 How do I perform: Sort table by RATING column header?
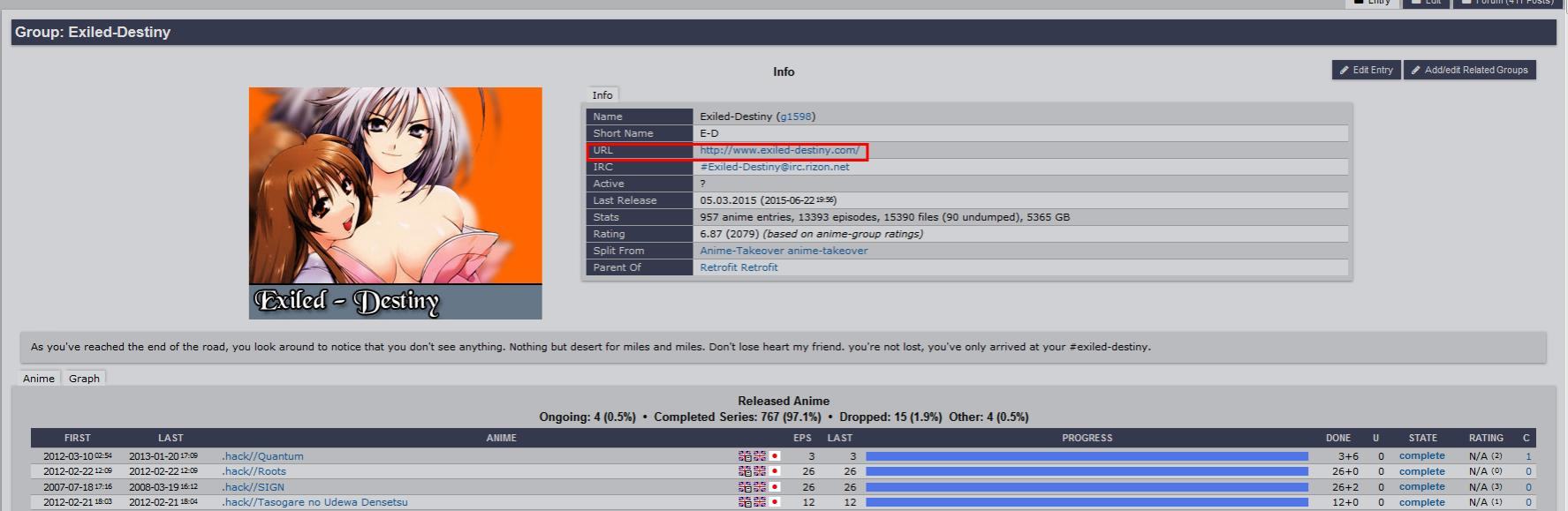(1486, 438)
